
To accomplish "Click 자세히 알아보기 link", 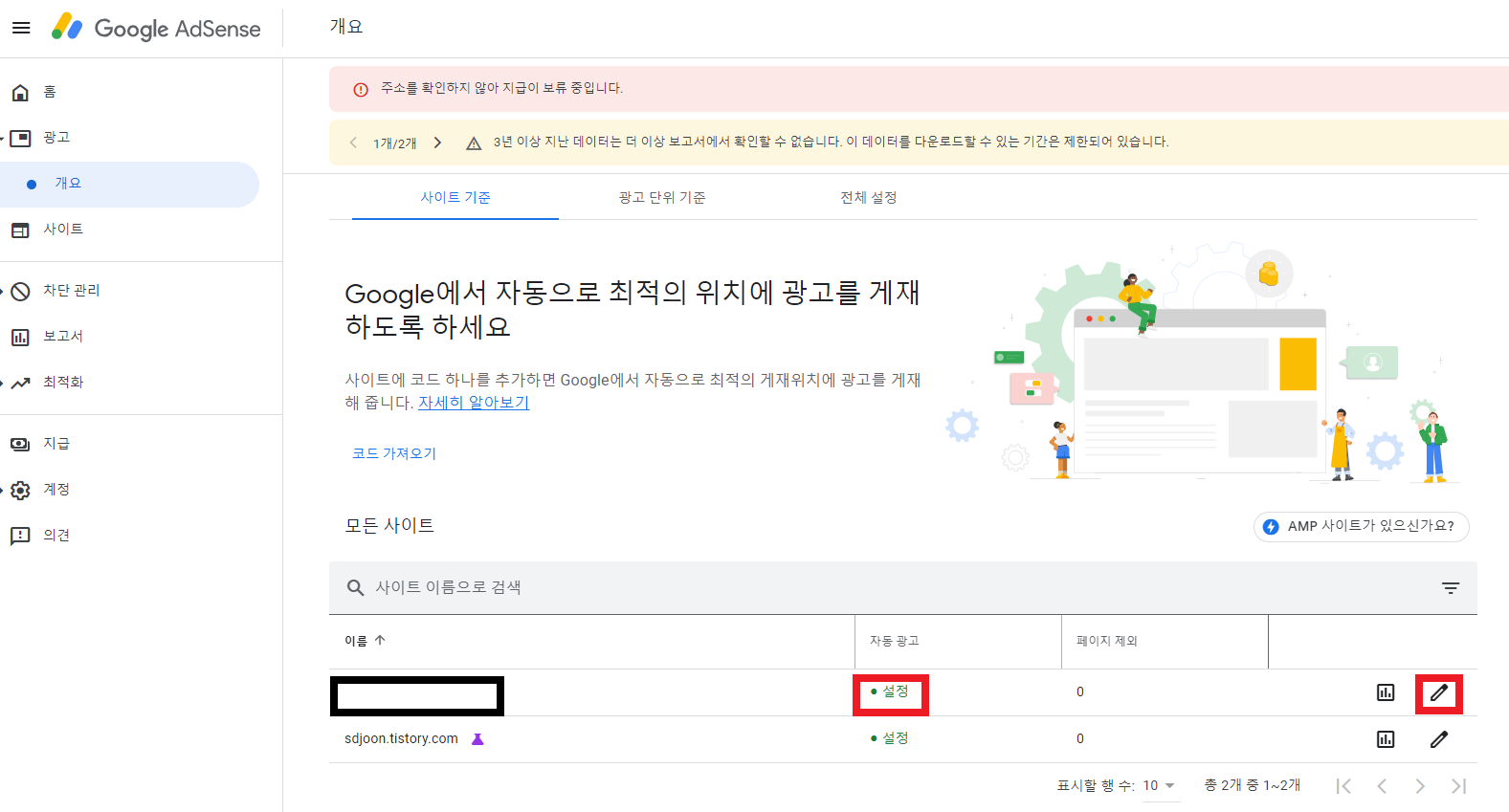I will [x=474, y=403].
